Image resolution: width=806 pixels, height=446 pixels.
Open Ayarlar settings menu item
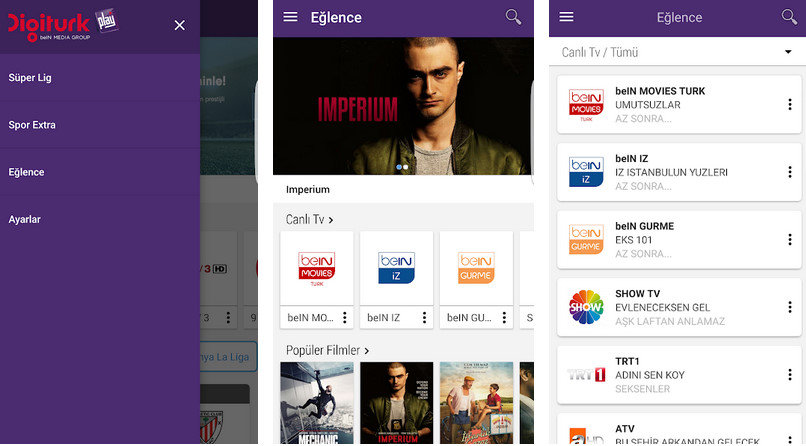[x=100, y=219]
